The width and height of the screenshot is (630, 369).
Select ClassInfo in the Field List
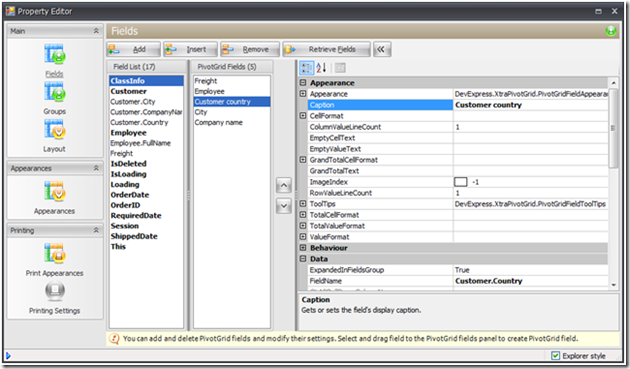146,81
